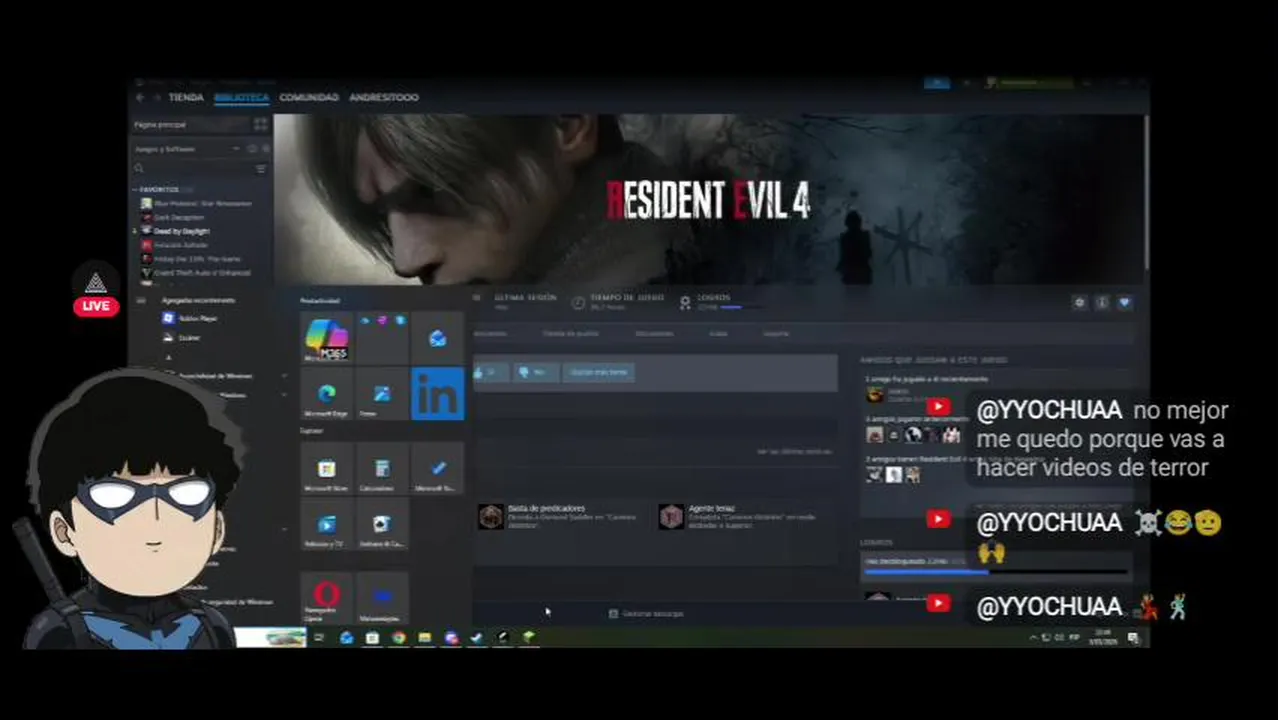Open the Start menu hamburger icon
The image size is (1278, 720).
[140, 300]
